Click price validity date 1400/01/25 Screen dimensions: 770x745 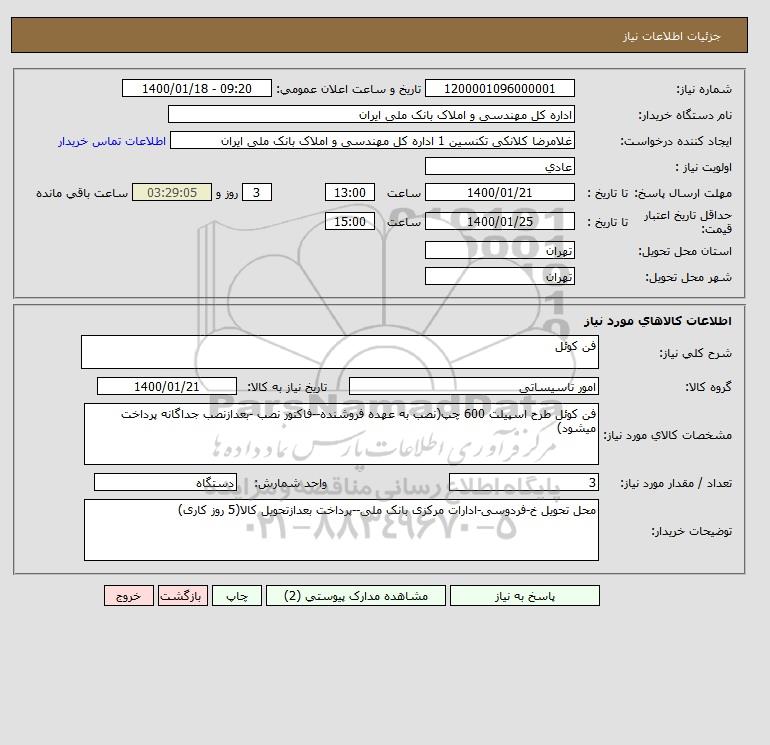499,222
